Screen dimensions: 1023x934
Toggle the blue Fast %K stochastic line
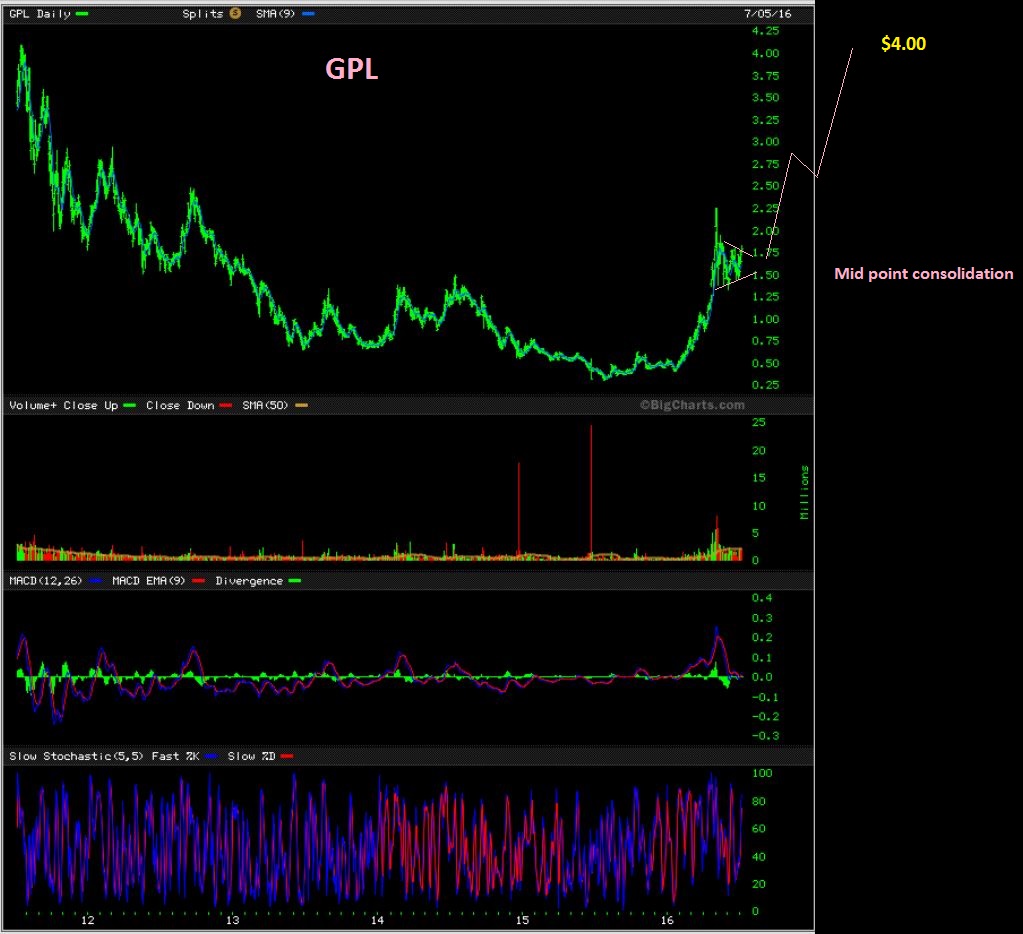click(x=211, y=756)
